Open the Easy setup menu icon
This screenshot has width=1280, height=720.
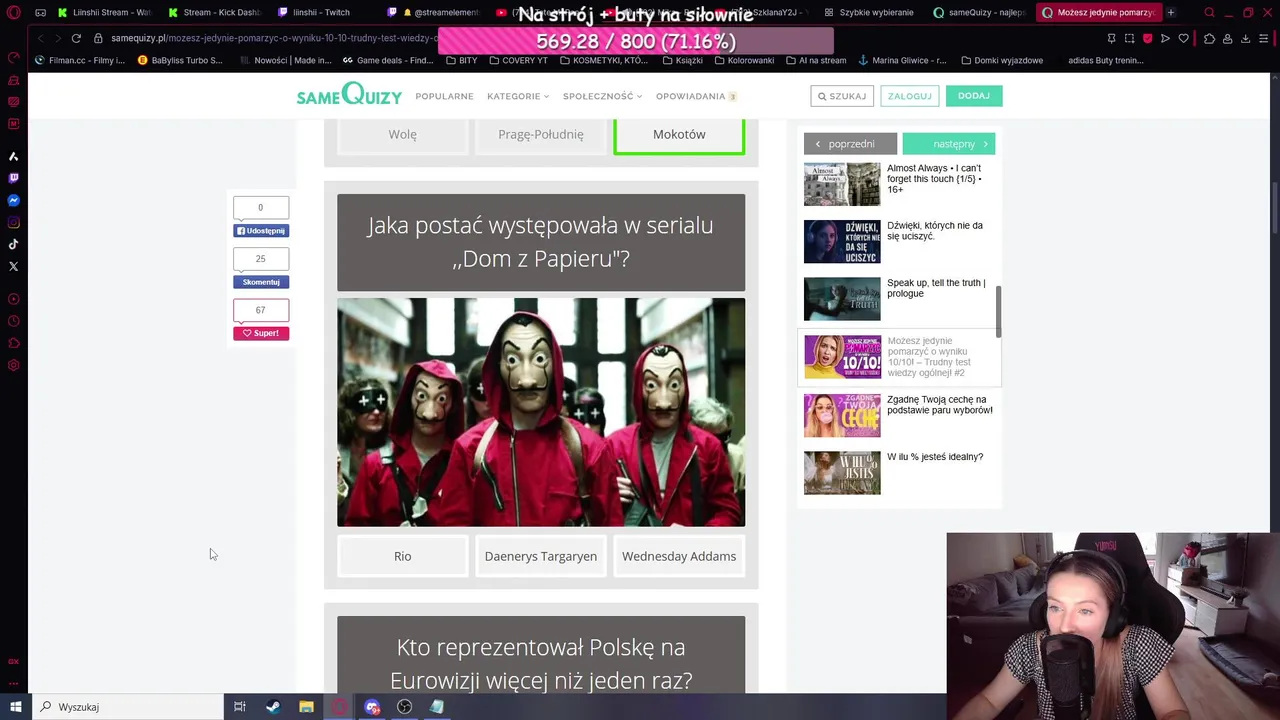(x=1264, y=38)
